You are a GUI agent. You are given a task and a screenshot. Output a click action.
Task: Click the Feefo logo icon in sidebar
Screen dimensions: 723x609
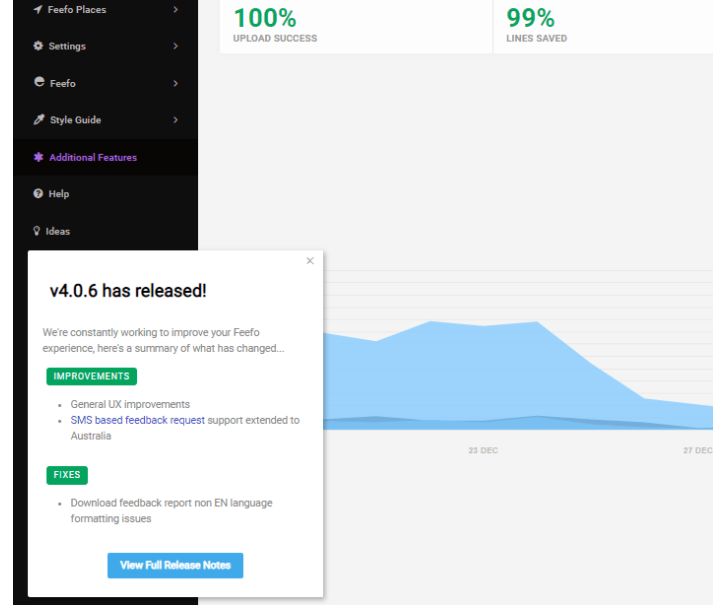point(40,82)
